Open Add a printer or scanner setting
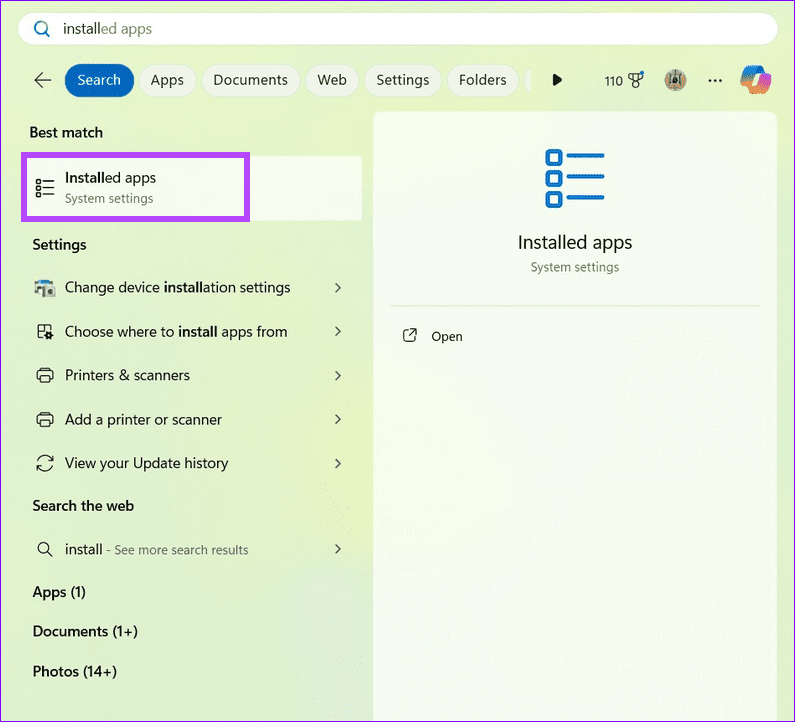Viewport: 795px width, 722px height. [143, 420]
